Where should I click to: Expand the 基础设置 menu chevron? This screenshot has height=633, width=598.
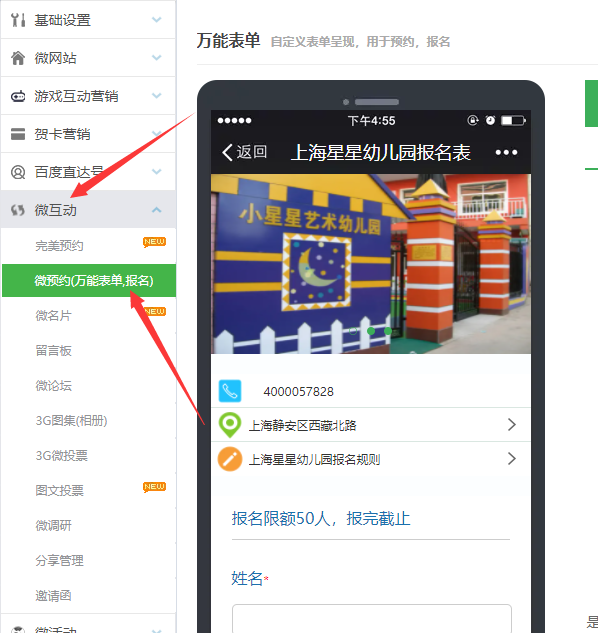(x=156, y=19)
